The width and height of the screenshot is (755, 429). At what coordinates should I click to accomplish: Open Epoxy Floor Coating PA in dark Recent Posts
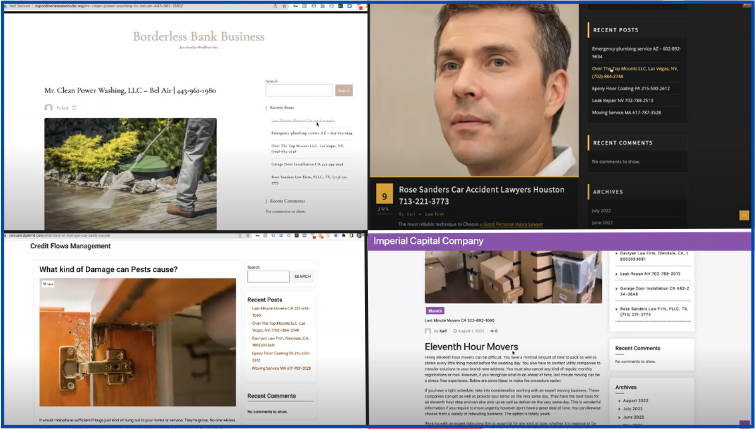coord(630,89)
